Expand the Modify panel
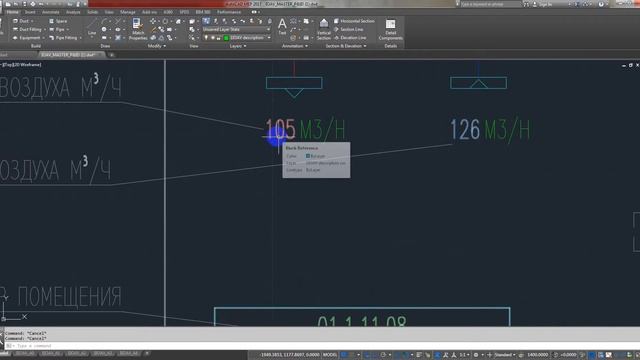 tap(157, 46)
